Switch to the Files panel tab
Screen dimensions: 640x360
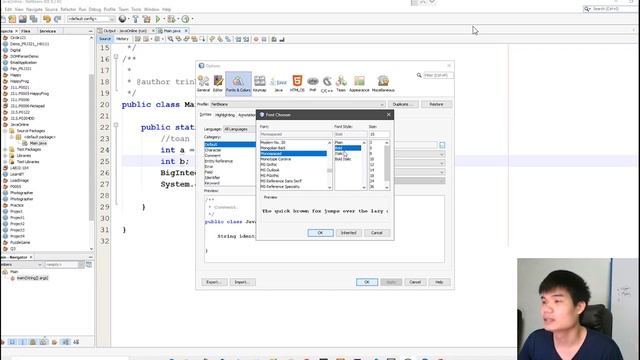pos(26,31)
